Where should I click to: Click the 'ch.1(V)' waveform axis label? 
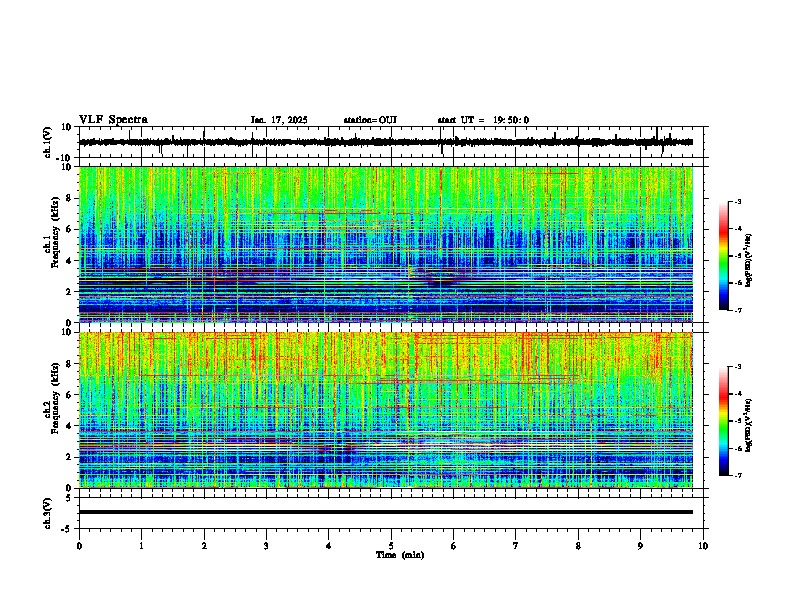(48, 142)
